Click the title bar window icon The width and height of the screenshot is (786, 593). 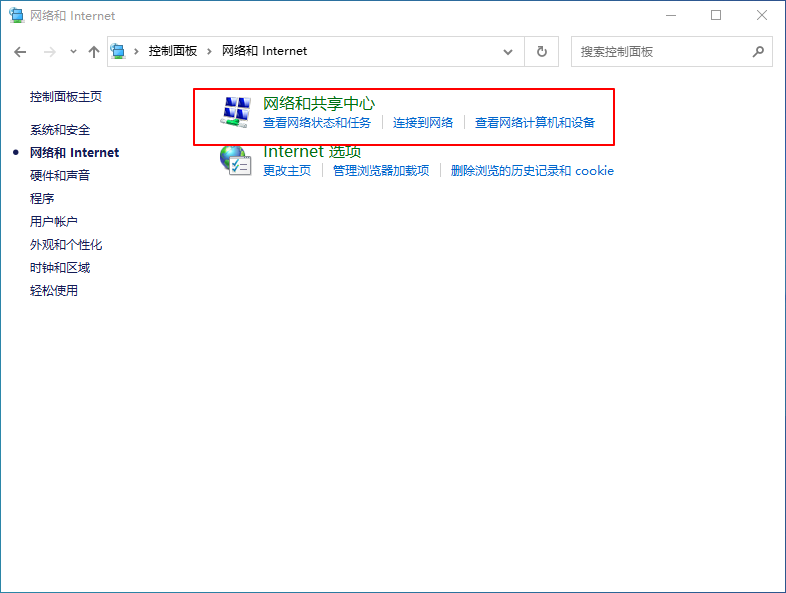(16, 15)
